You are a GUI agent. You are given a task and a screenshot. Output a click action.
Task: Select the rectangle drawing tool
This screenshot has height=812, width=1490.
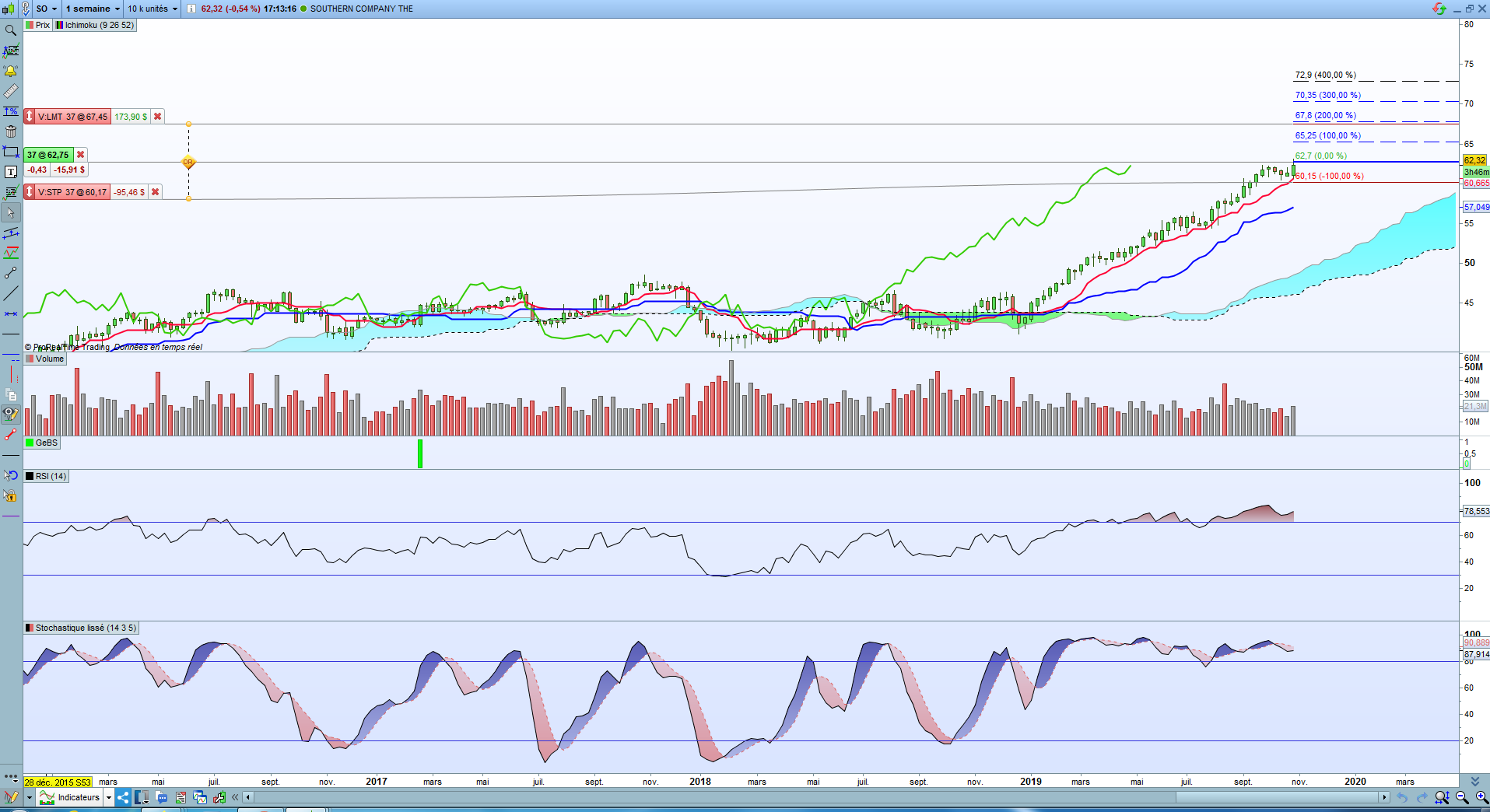point(11,152)
